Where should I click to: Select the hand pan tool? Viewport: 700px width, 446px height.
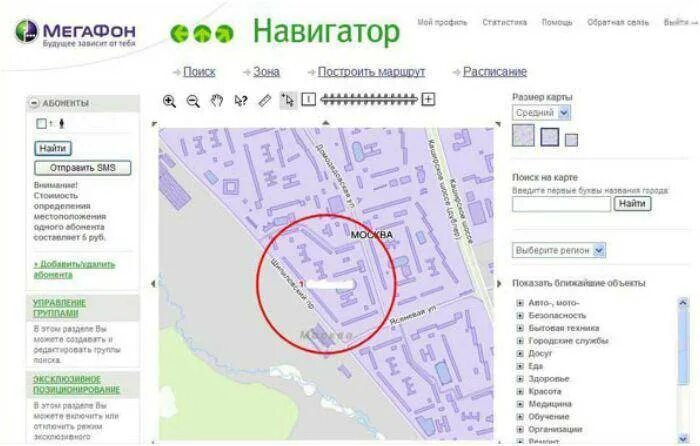[x=217, y=101]
